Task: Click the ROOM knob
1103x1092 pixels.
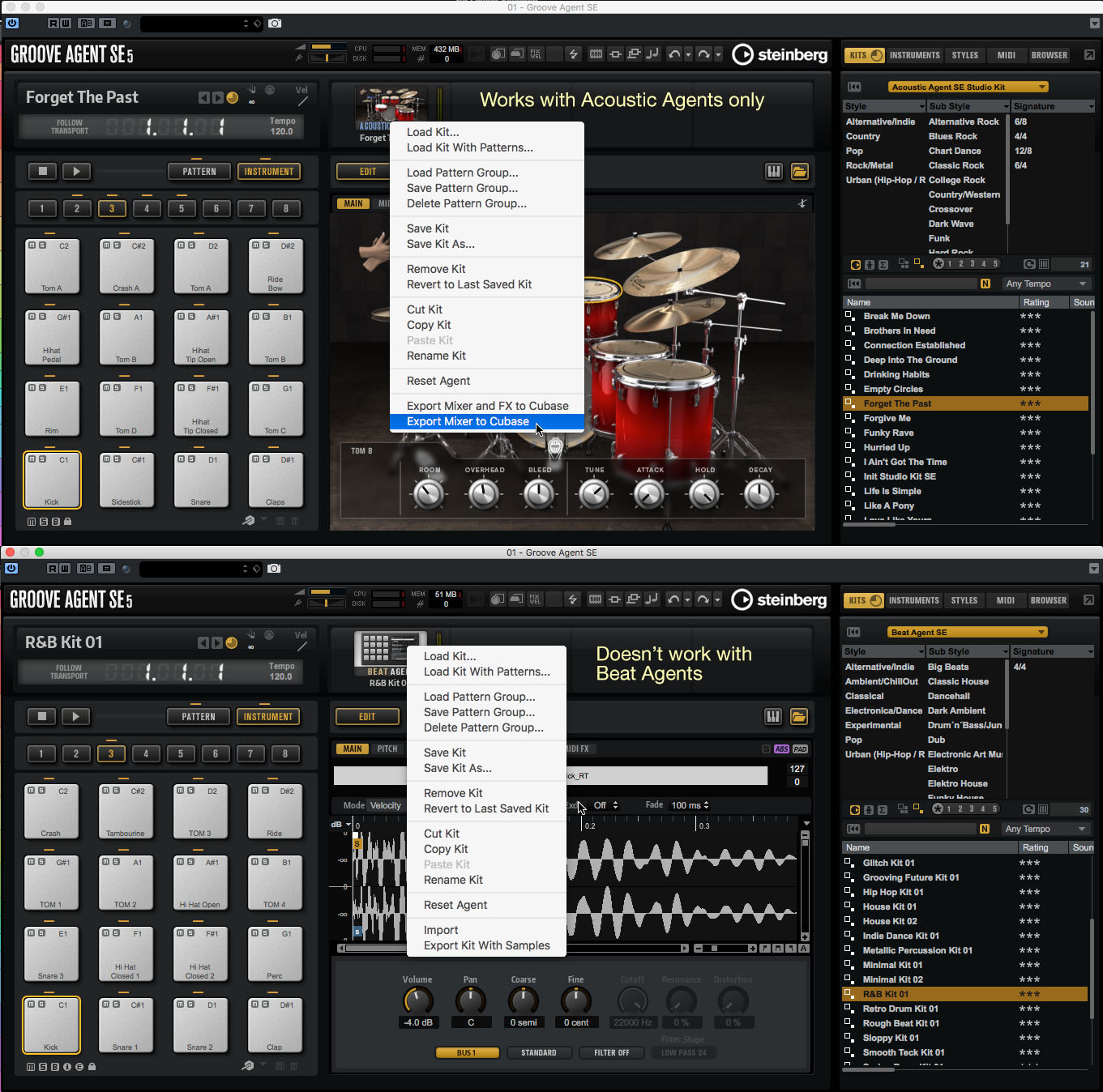Action: [x=429, y=493]
